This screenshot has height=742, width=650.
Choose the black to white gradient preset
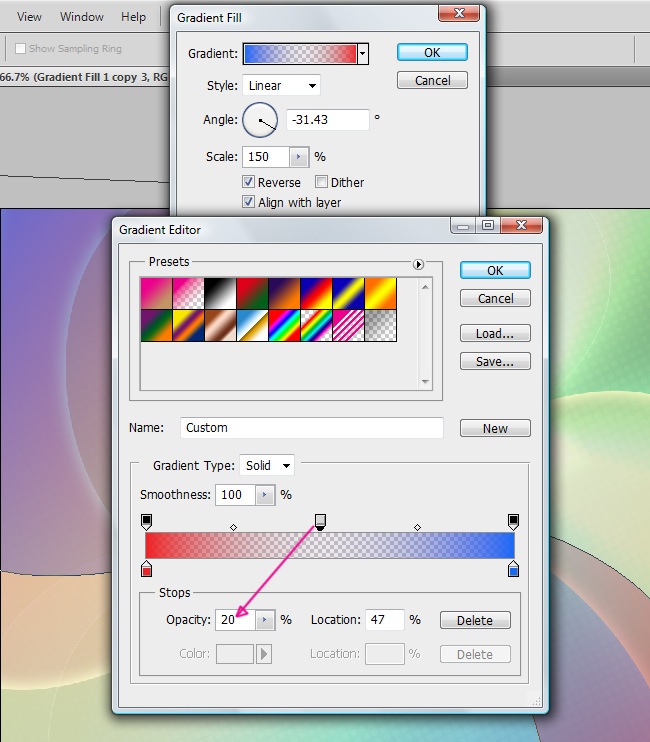click(x=220, y=292)
